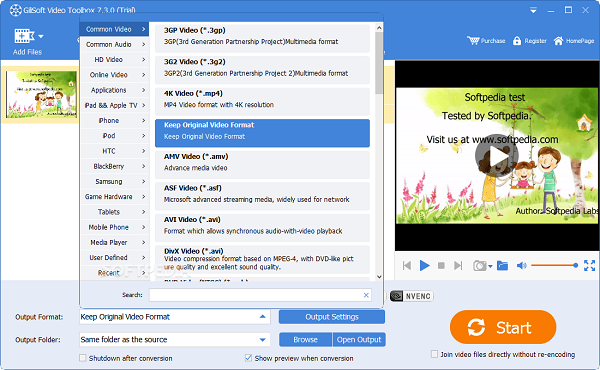Select the Common Audio category
The image size is (600, 370).
click(114, 44)
